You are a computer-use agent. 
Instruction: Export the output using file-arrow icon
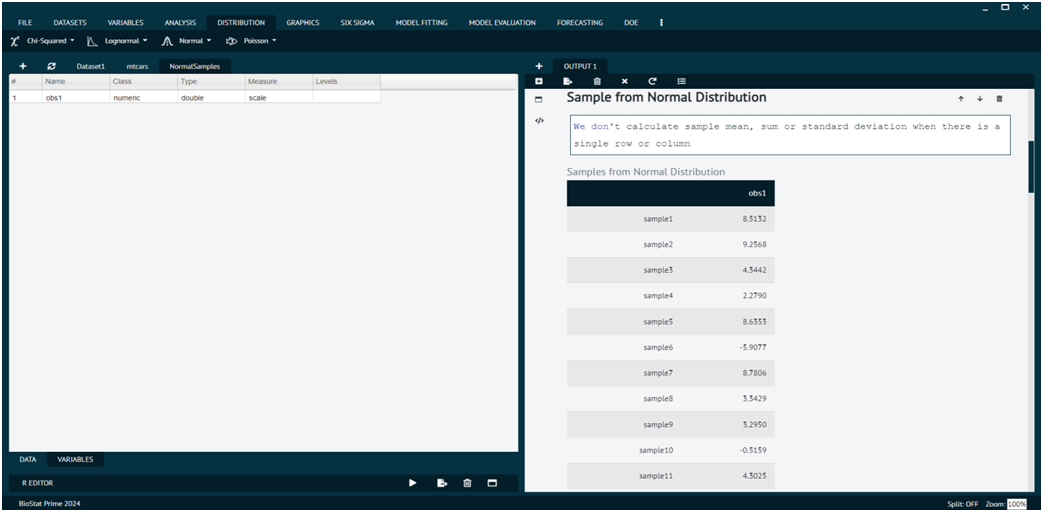tap(568, 81)
